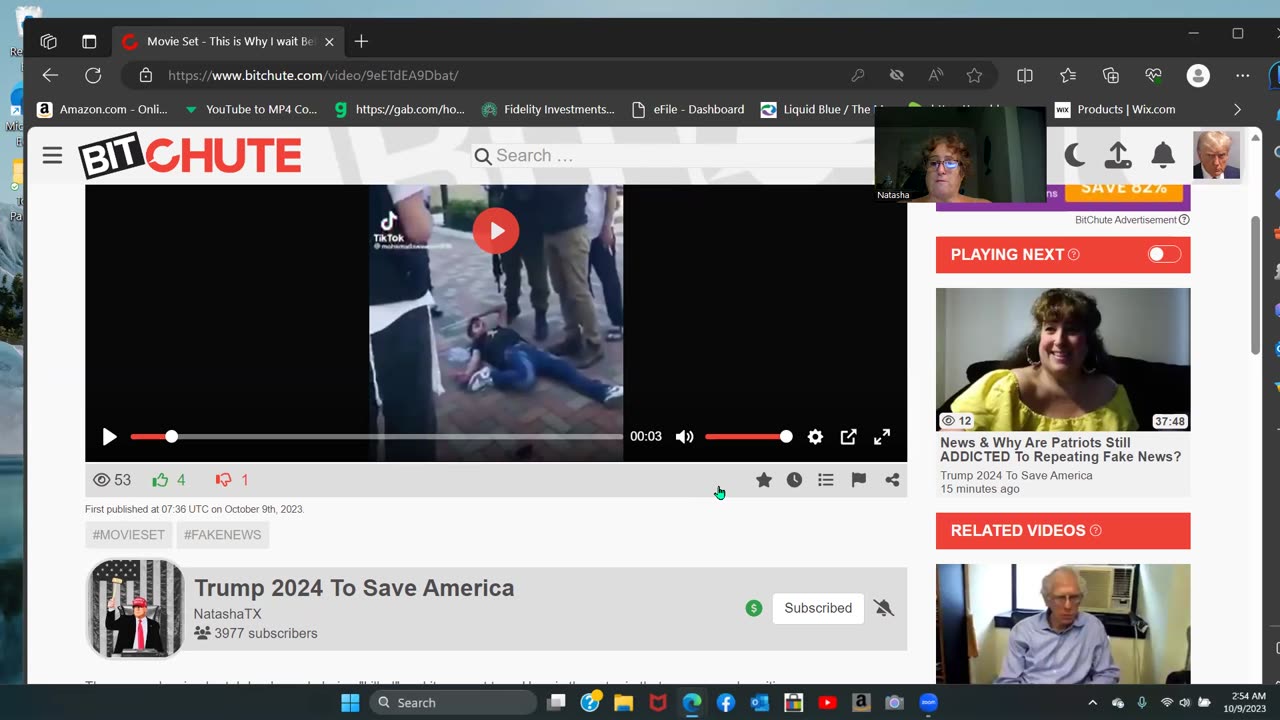Click the BitChute logo

point(190,156)
